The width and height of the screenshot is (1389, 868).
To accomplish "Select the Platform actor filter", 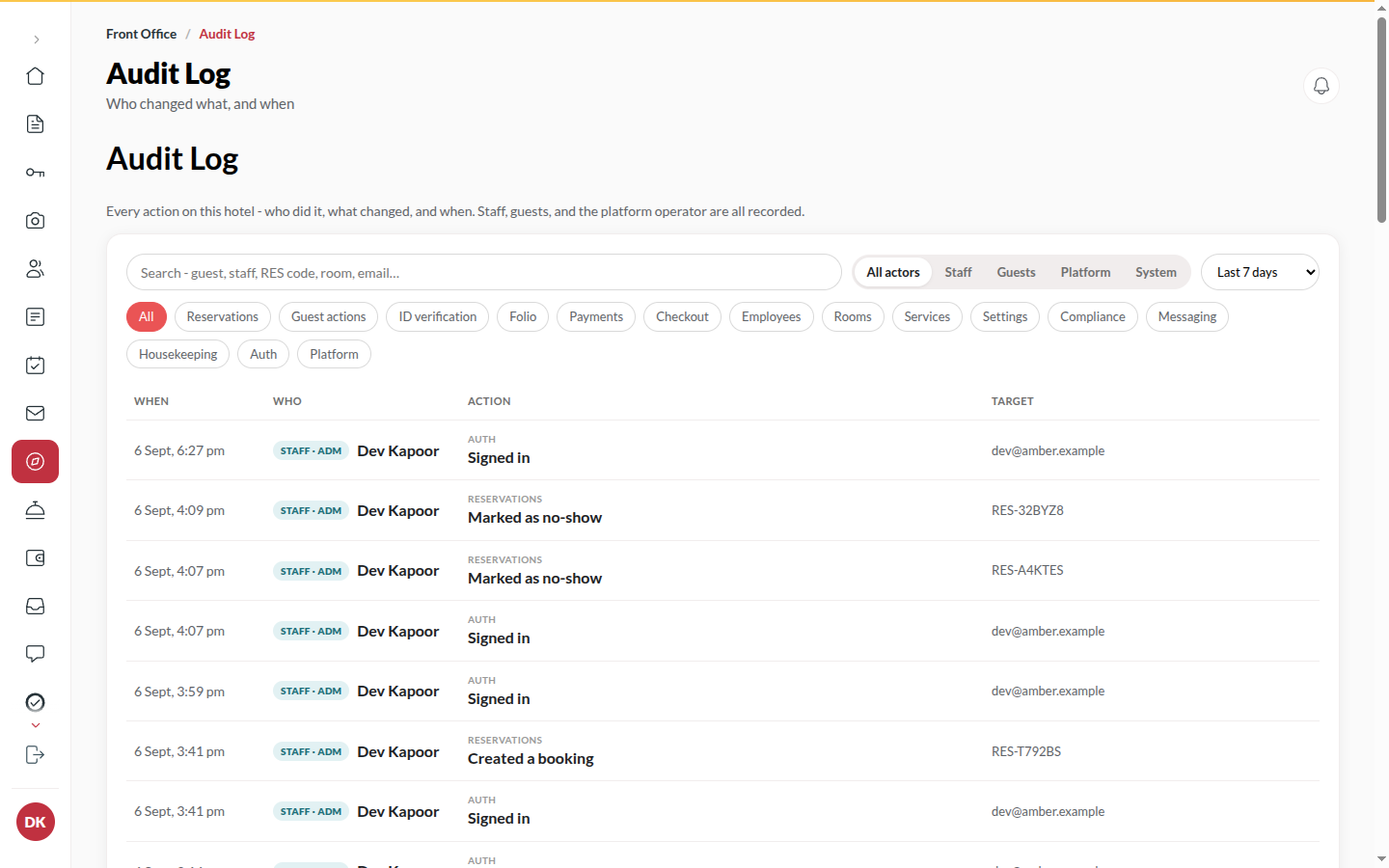I will [x=1085, y=272].
